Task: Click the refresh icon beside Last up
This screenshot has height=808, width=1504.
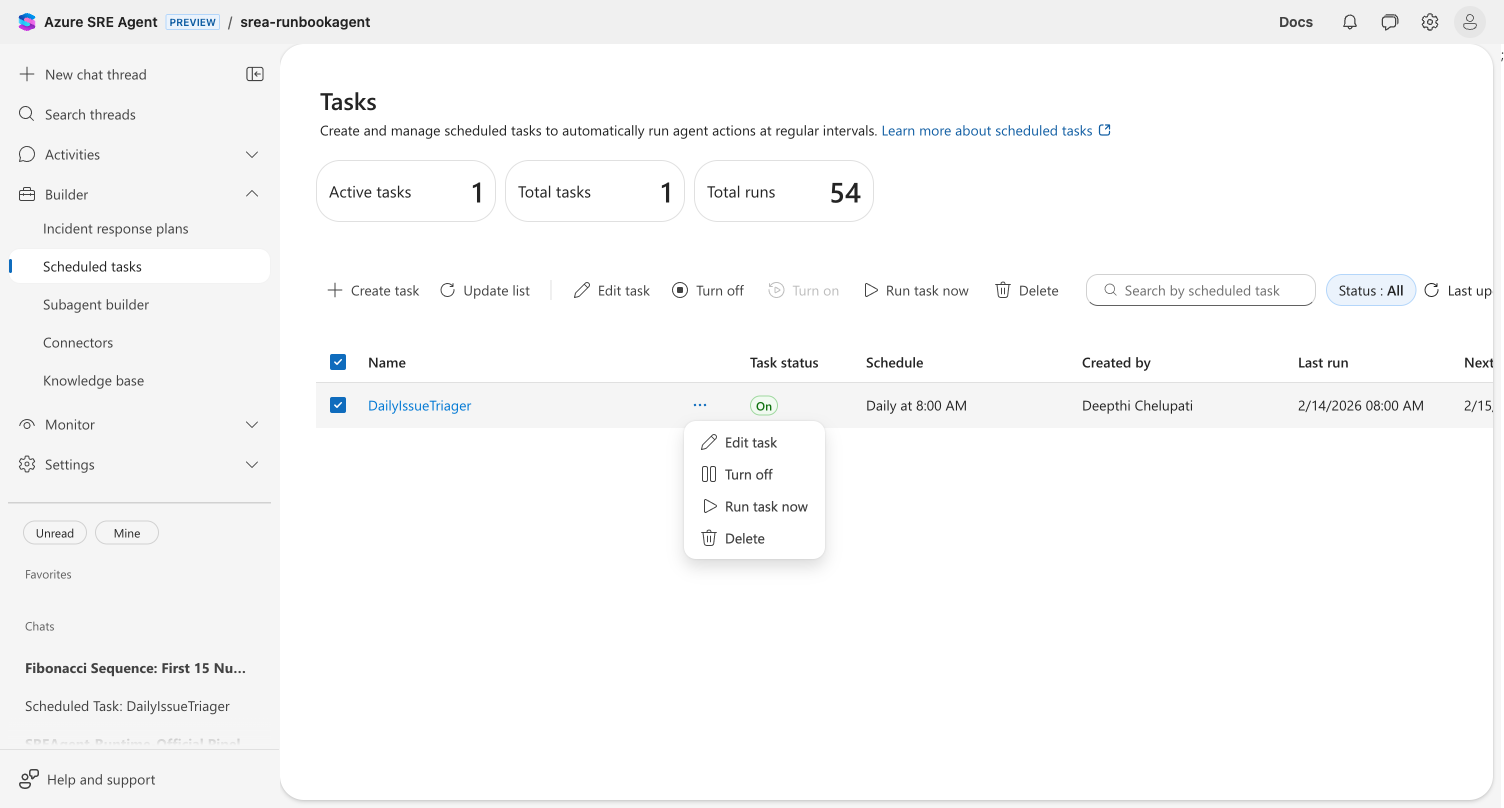Action: 1432,290
